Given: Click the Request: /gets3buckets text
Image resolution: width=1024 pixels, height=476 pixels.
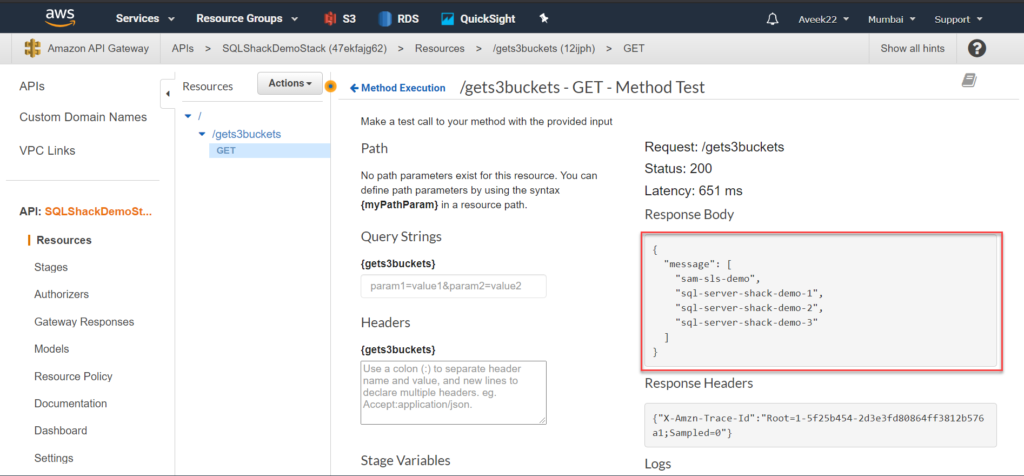Looking at the screenshot, I should (714, 147).
